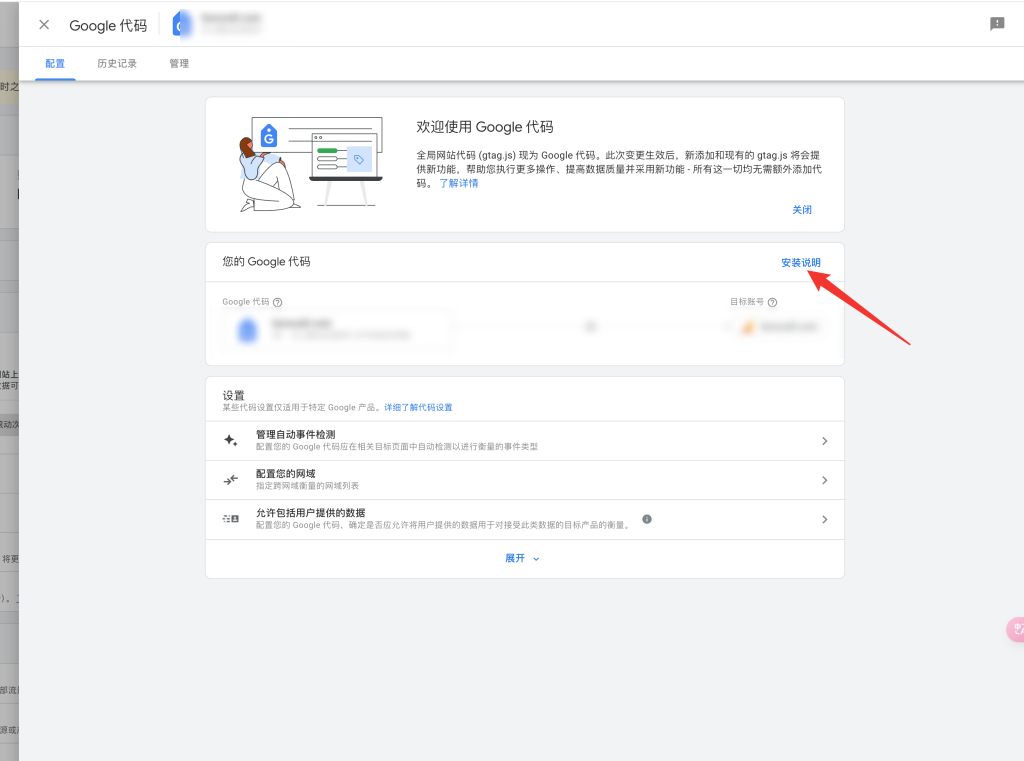The image size is (1024, 761).
Task: Click the pink floating widget at right edge
Action: (x=1016, y=630)
